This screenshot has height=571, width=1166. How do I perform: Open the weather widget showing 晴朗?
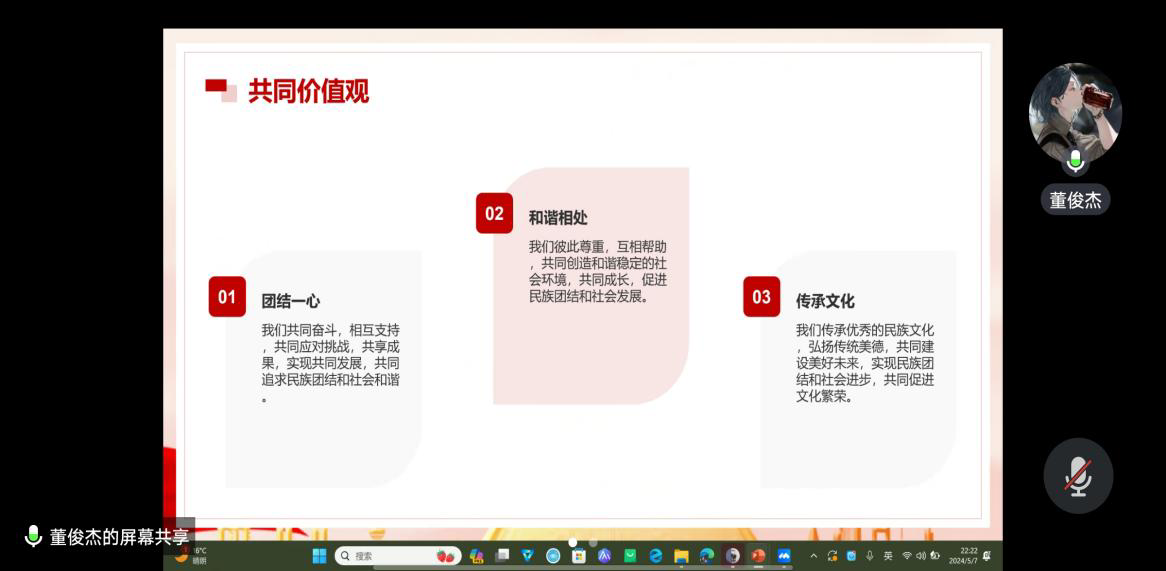(x=192, y=556)
